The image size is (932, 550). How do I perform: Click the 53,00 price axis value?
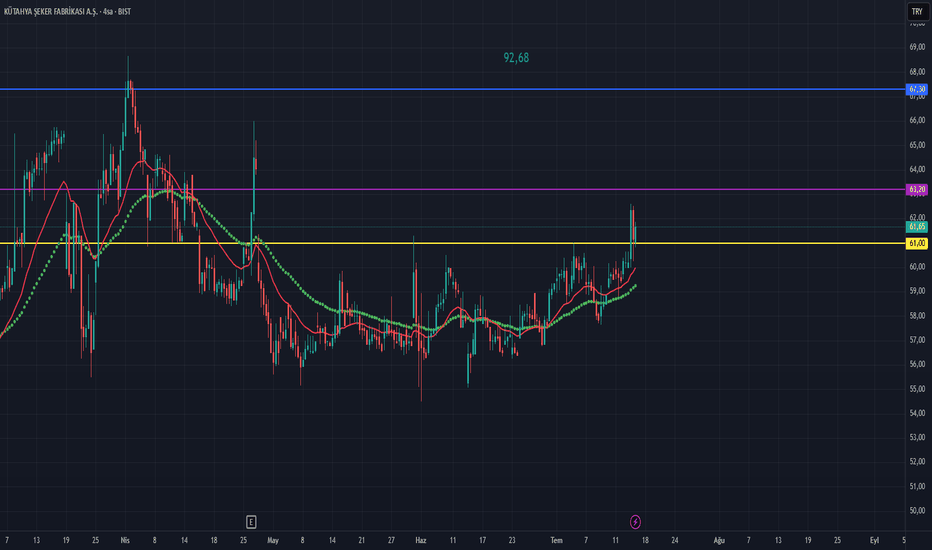(917, 437)
